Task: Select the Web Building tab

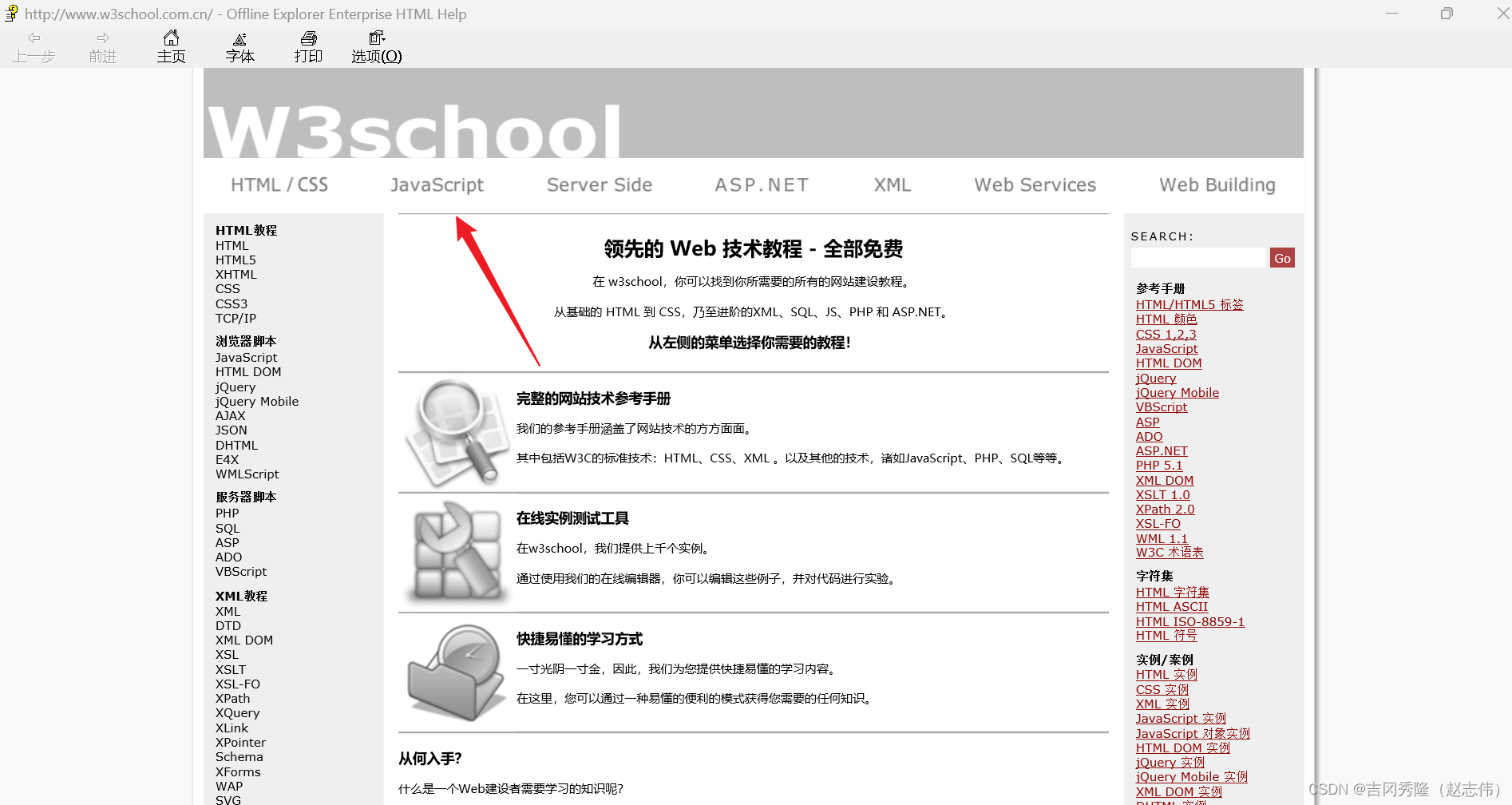Action: [1217, 184]
